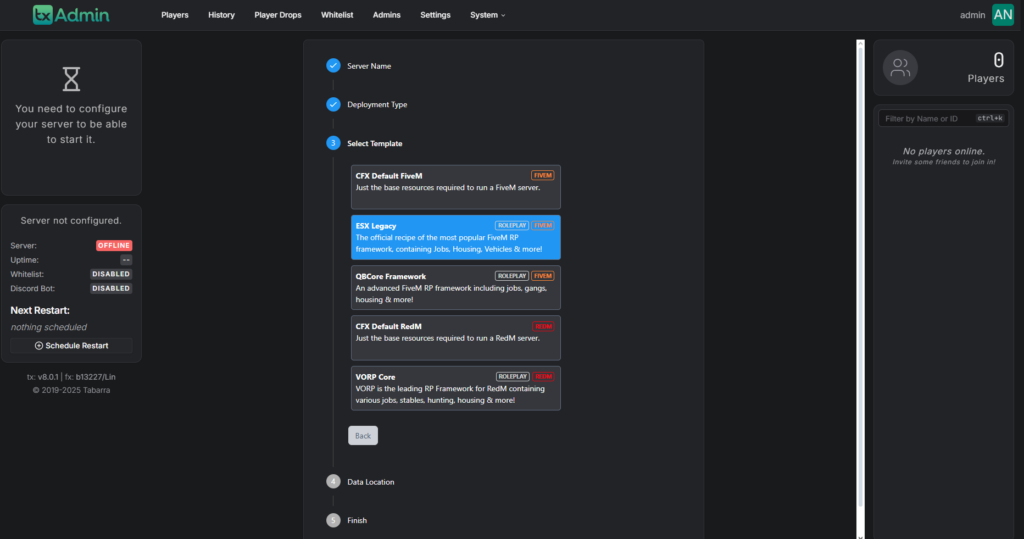Click the step 4 Data Location circle

pyautogui.click(x=333, y=482)
